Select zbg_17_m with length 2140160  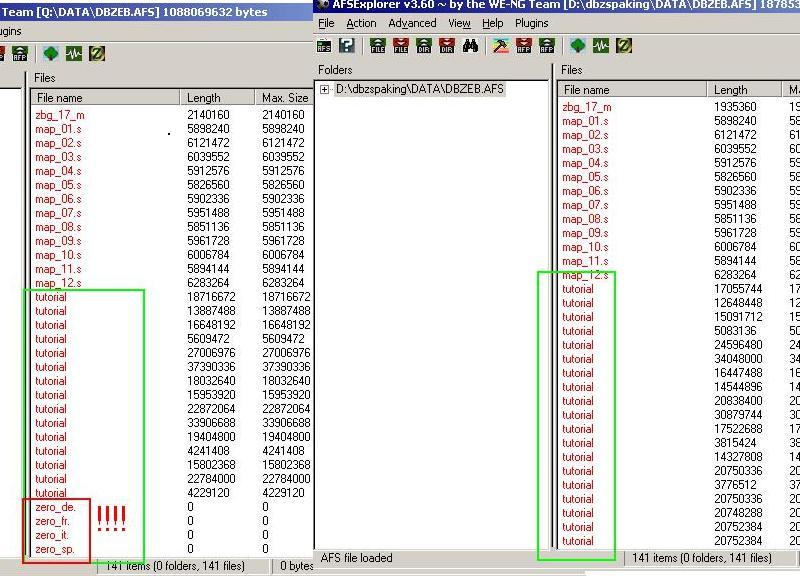pyautogui.click(x=60, y=115)
